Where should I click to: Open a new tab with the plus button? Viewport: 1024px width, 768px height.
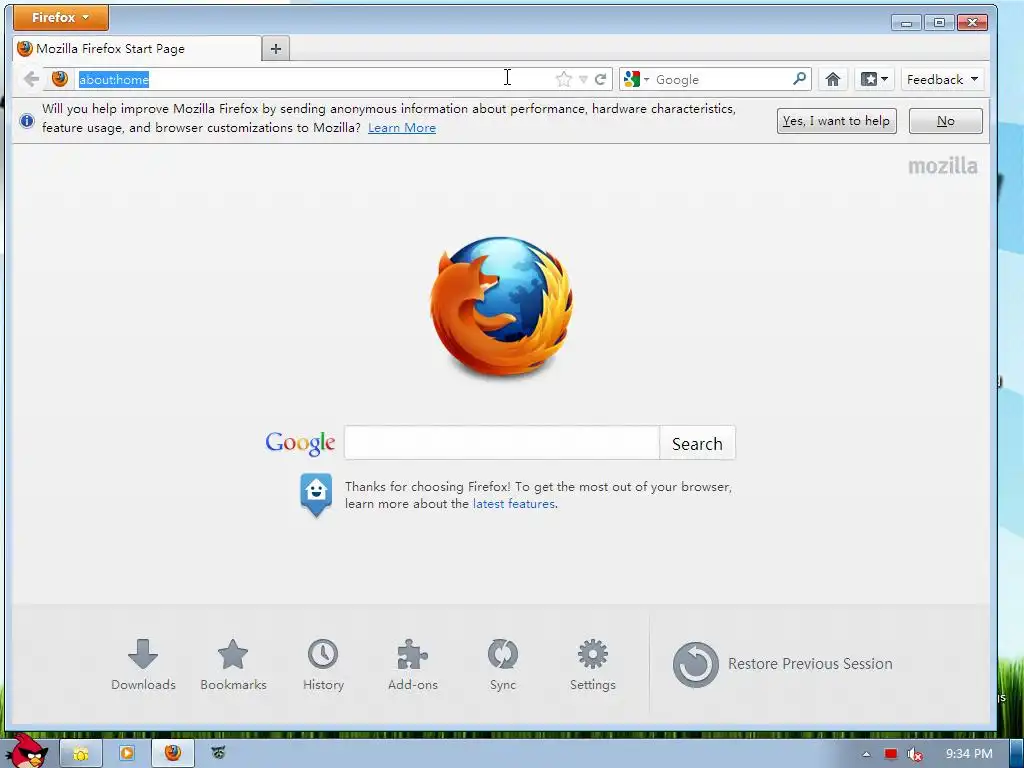(x=276, y=49)
